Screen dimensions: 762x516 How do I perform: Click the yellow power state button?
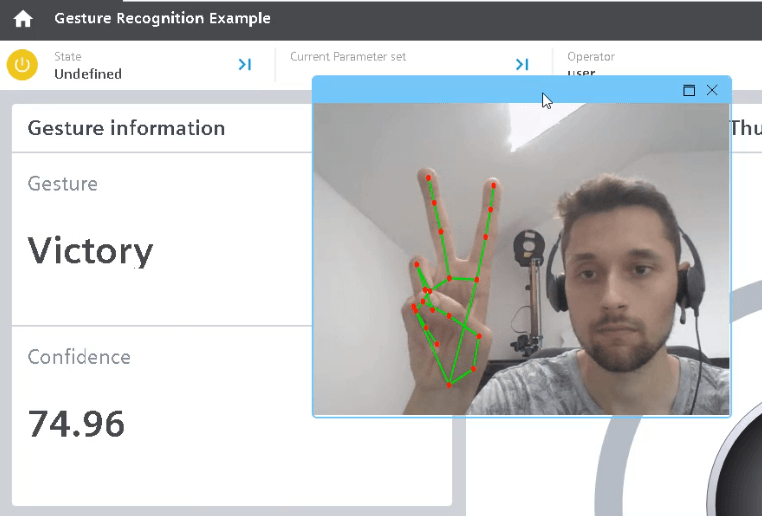coord(22,65)
